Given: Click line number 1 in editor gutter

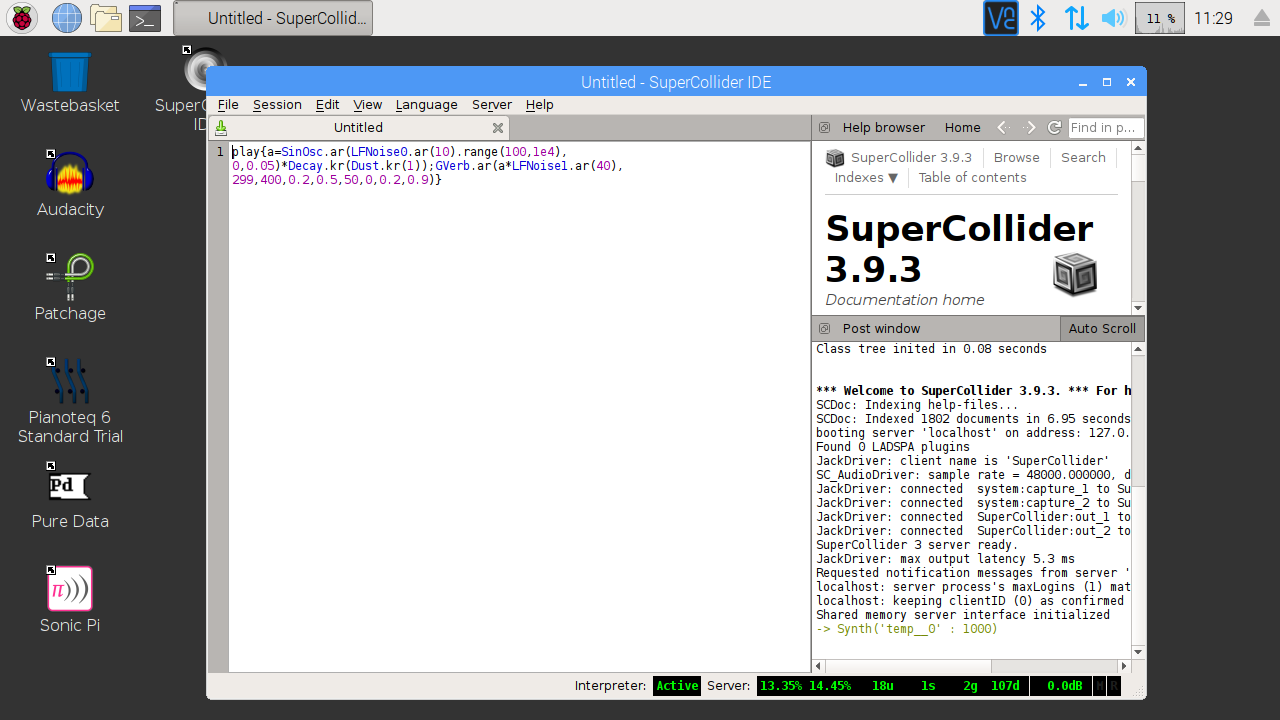Looking at the screenshot, I should [x=220, y=152].
